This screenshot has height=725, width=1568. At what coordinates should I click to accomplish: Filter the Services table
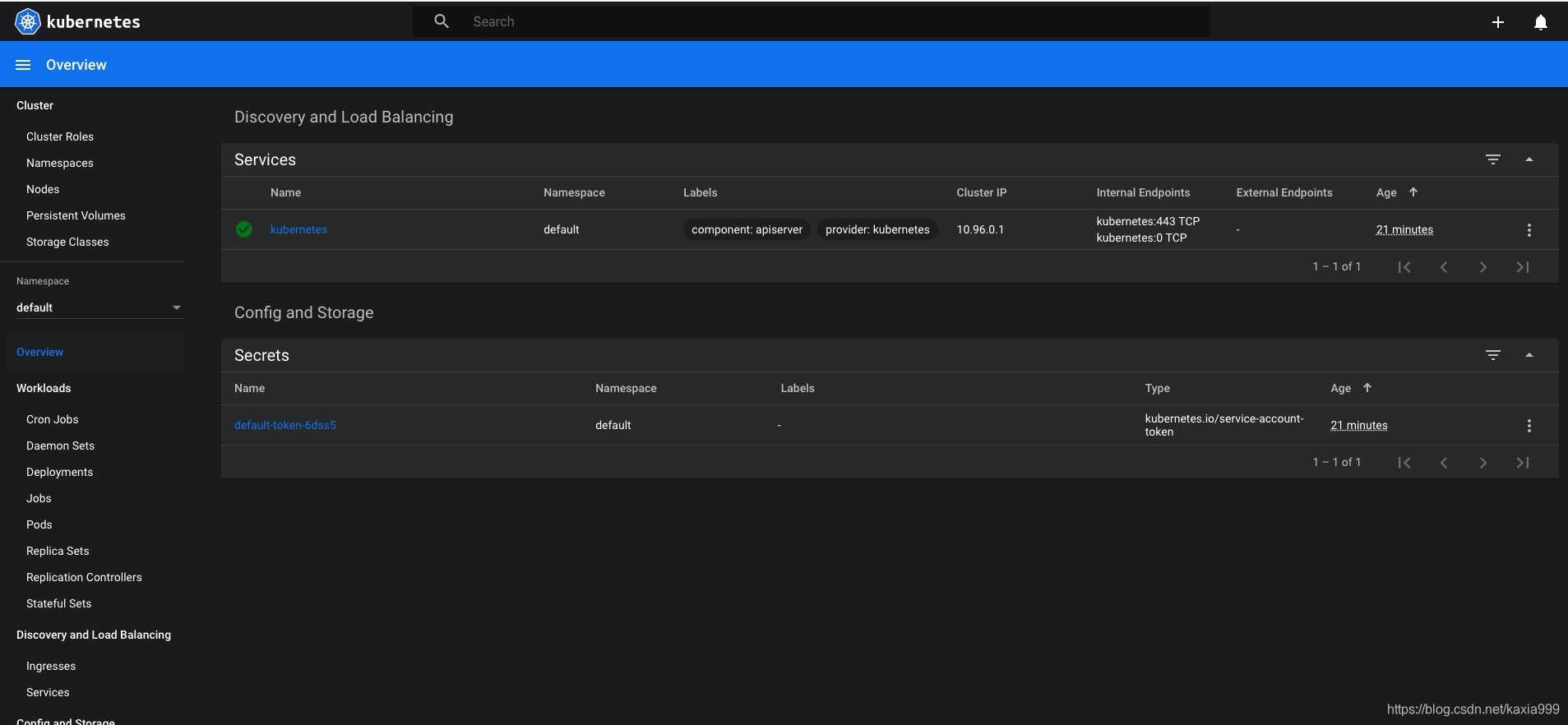pos(1493,159)
